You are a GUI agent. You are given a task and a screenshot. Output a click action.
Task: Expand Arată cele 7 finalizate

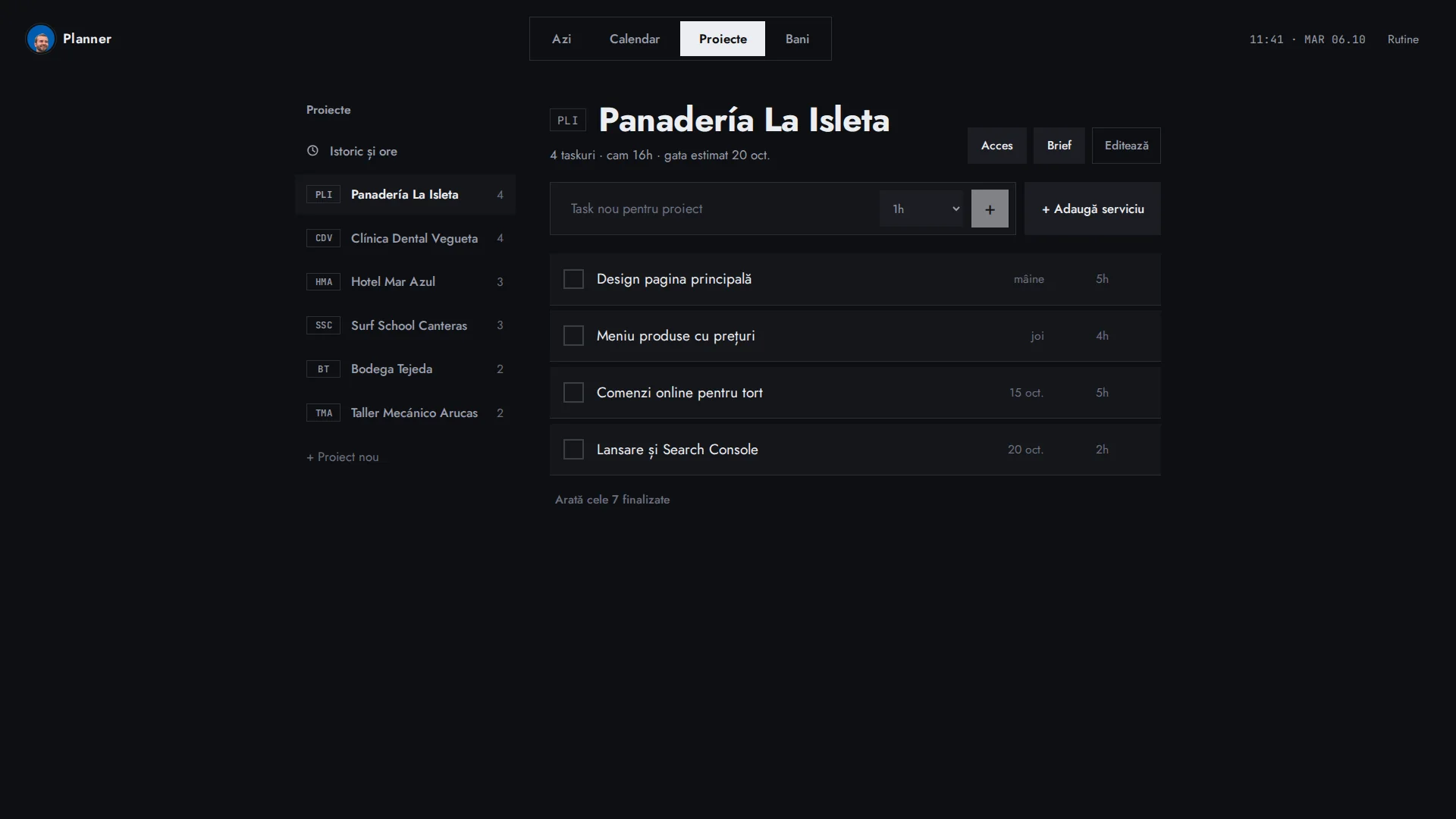(613, 500)
